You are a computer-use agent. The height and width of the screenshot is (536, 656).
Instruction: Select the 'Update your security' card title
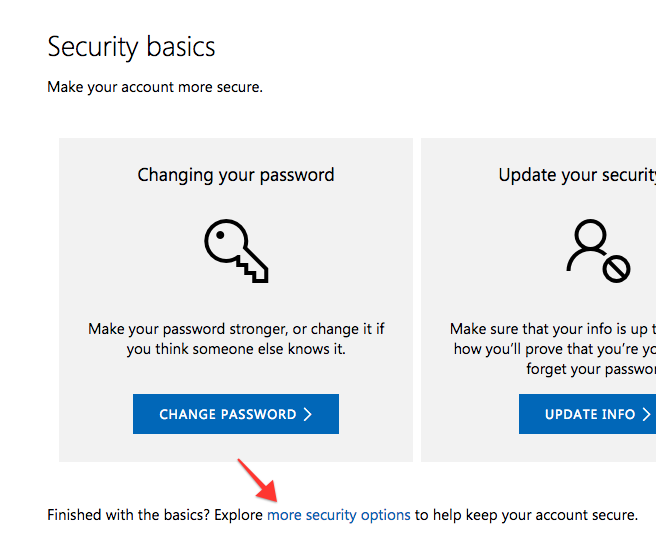pos(577,175)
